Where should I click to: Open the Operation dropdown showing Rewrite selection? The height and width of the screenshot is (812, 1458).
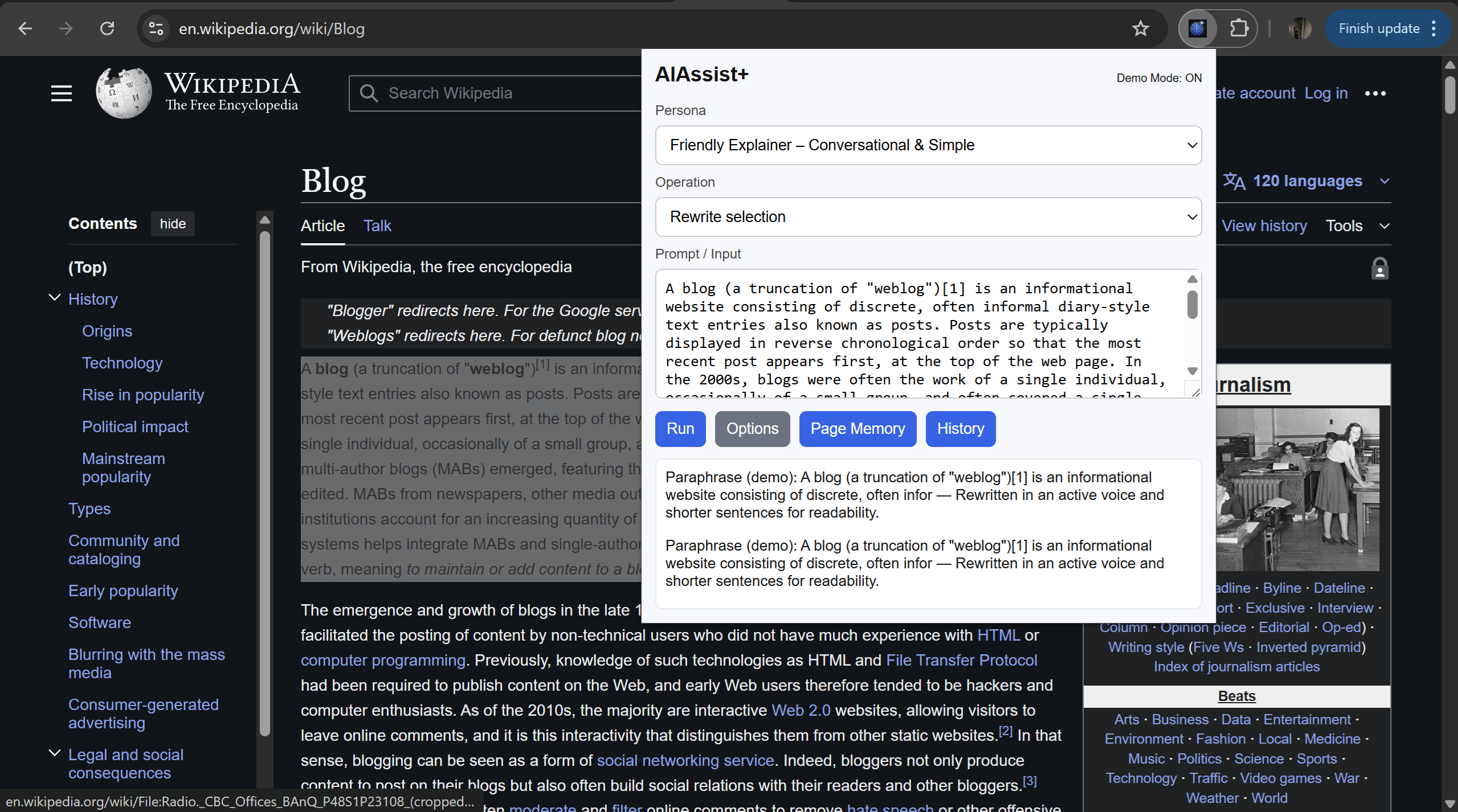[x=928, y=217]
